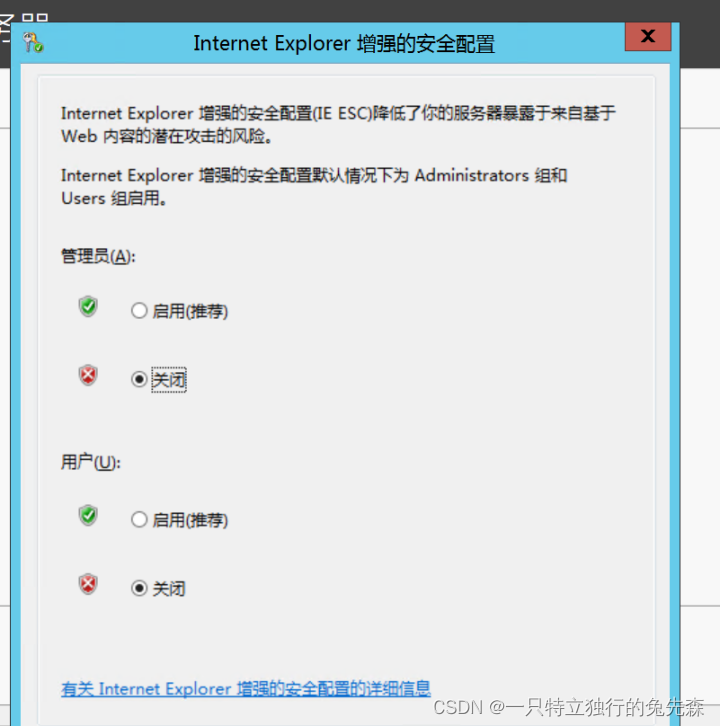This screenshot has width=720, height=726.
Task: Close the IE enhanced security dialog
Action: pos(648,36)
